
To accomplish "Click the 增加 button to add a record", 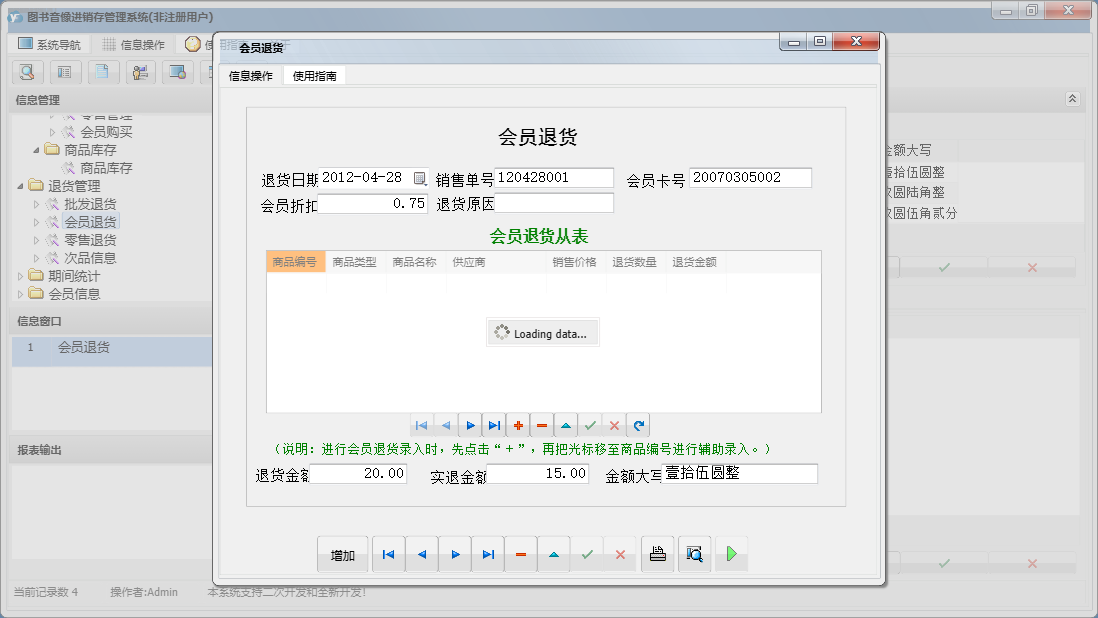I will click(342, 553).
